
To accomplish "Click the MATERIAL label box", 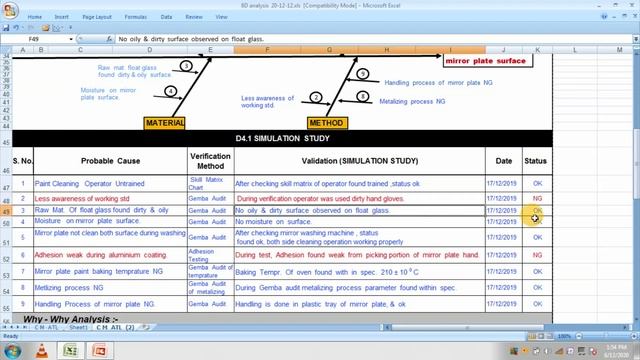I will click(164, 123).
